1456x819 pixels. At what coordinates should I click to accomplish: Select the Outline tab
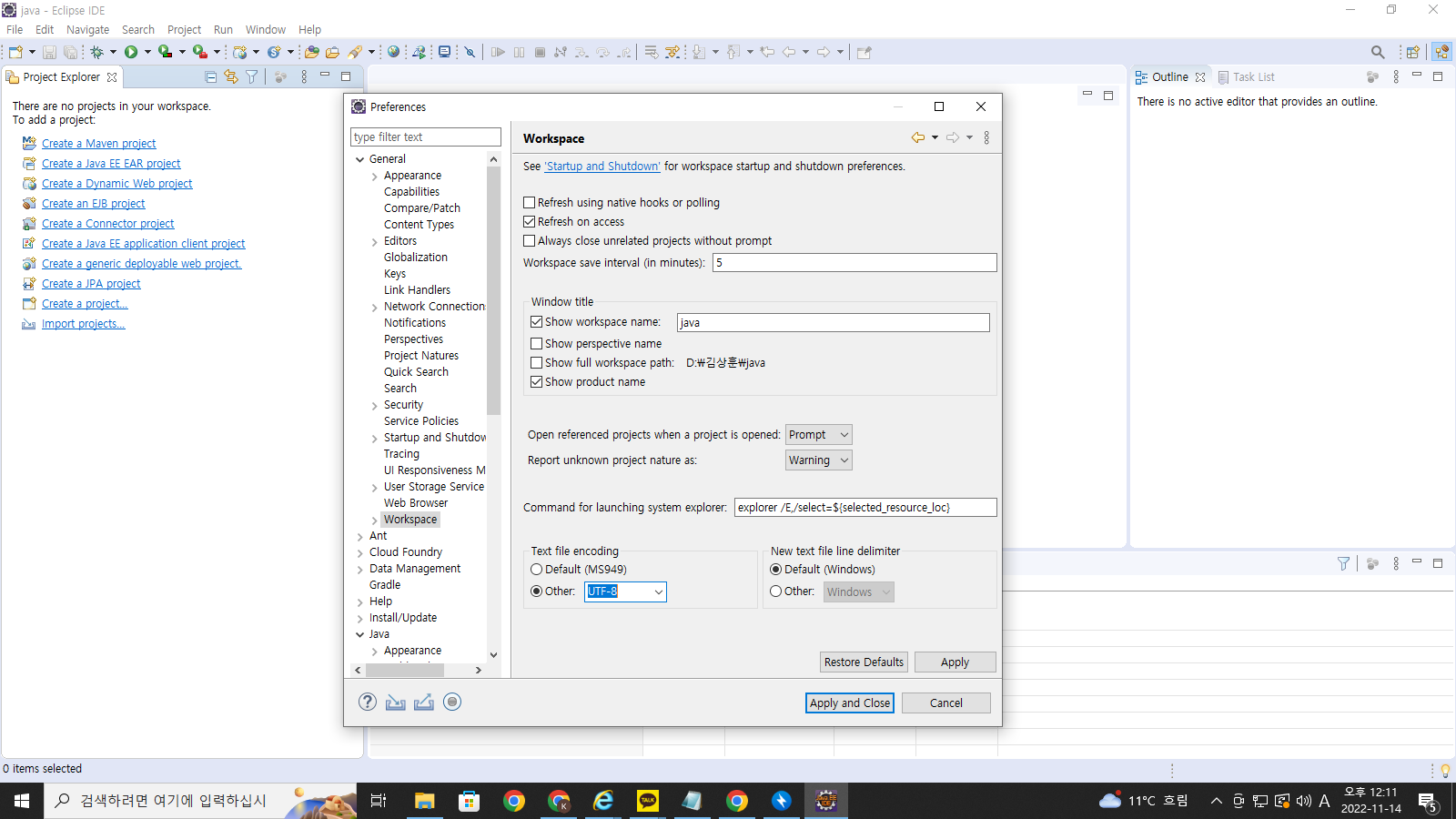tap(1169, 77)
